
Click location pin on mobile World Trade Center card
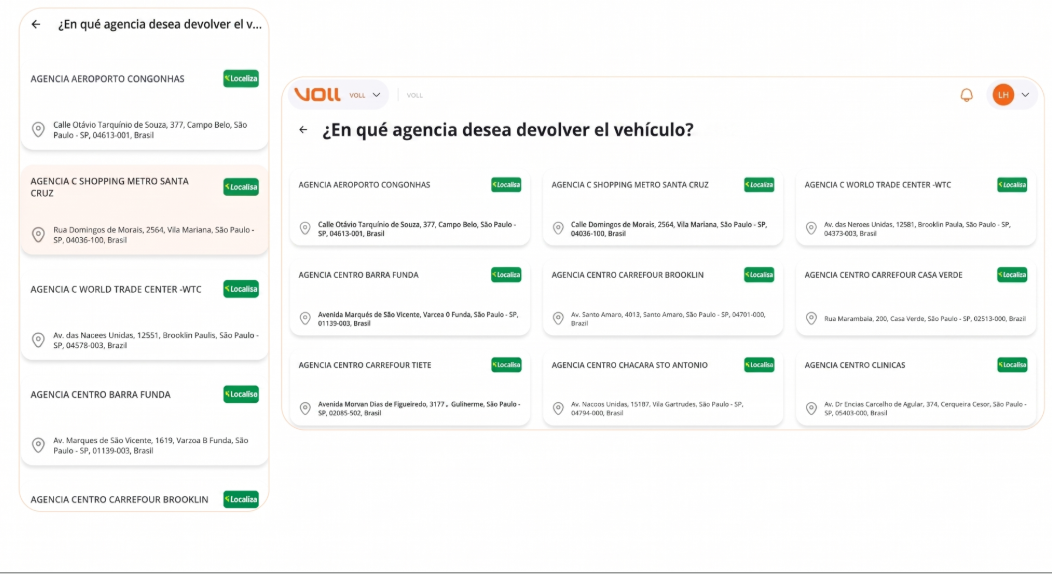pos(38,340)
